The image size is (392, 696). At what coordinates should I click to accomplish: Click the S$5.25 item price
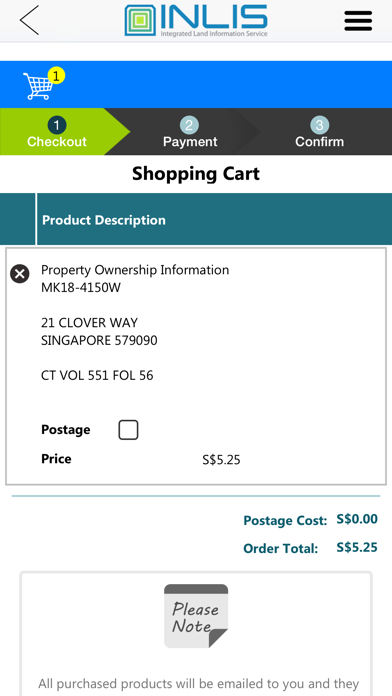(x=221, y=459)
